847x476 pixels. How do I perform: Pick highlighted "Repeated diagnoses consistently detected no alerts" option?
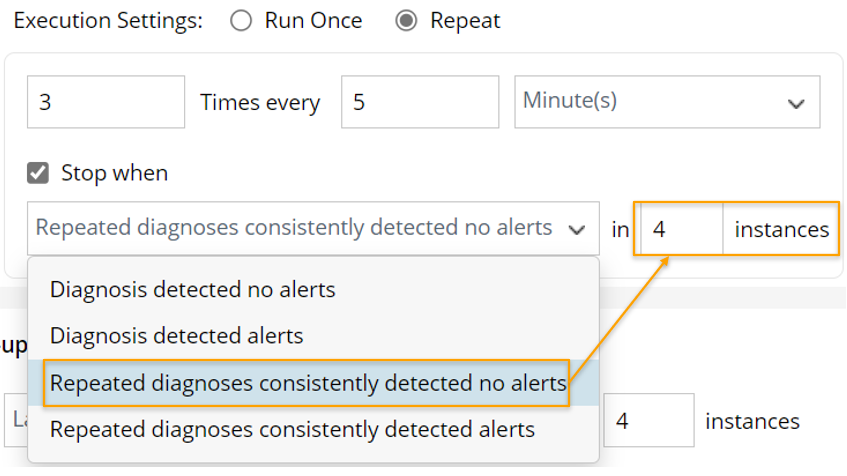pos(308,383)
